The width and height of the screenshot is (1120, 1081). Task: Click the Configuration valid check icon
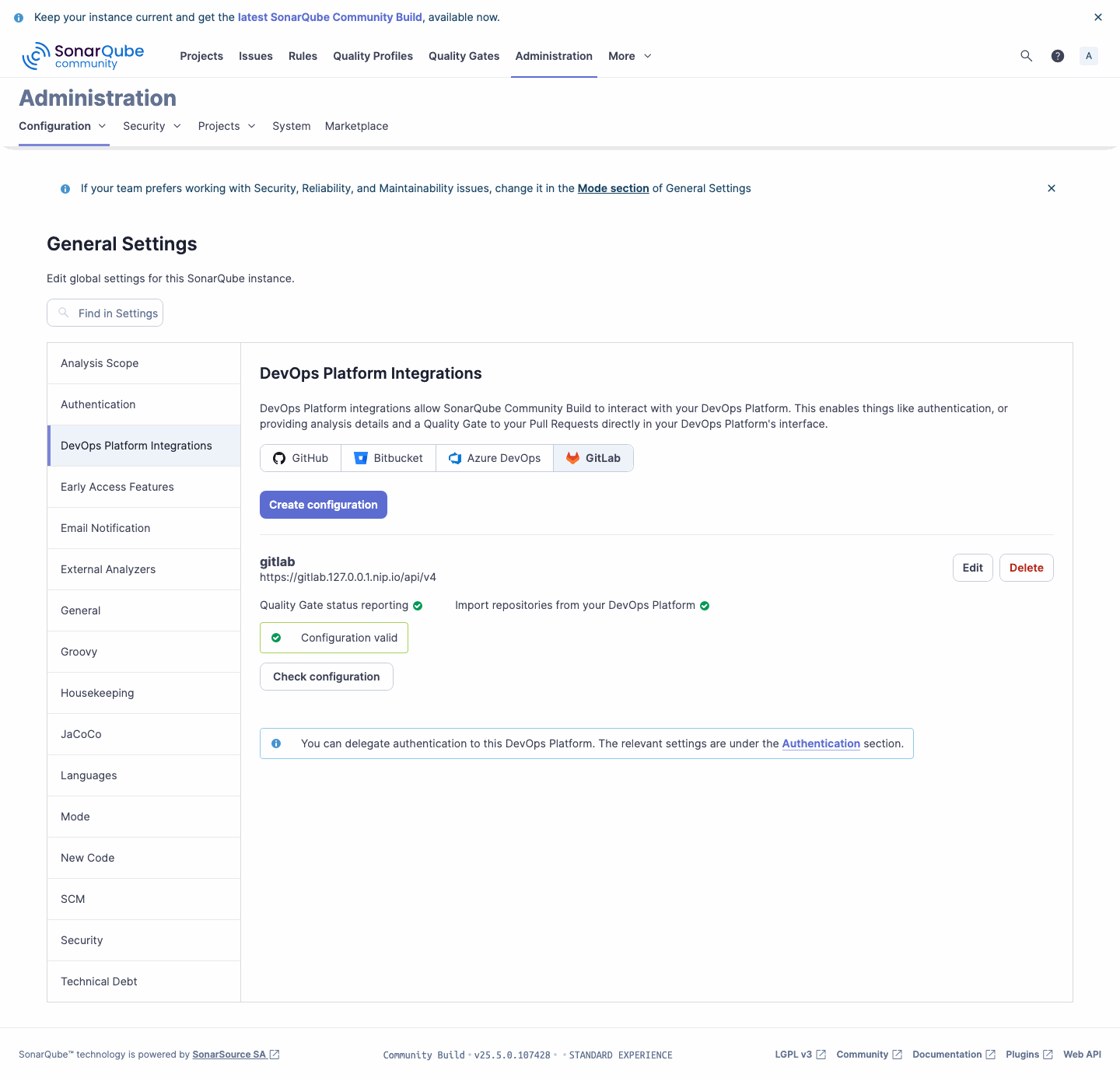(x=276, y=638)
